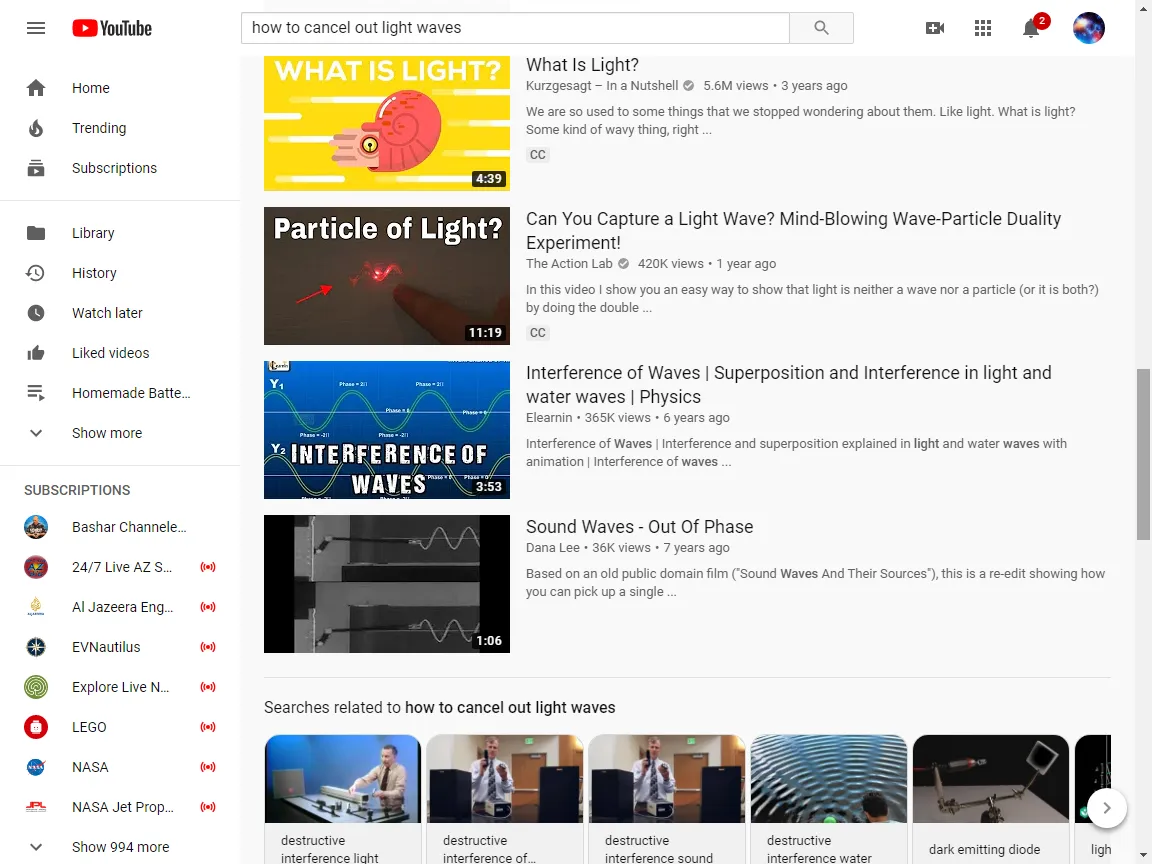Open the hamburger guide menu

coord(36,28)
